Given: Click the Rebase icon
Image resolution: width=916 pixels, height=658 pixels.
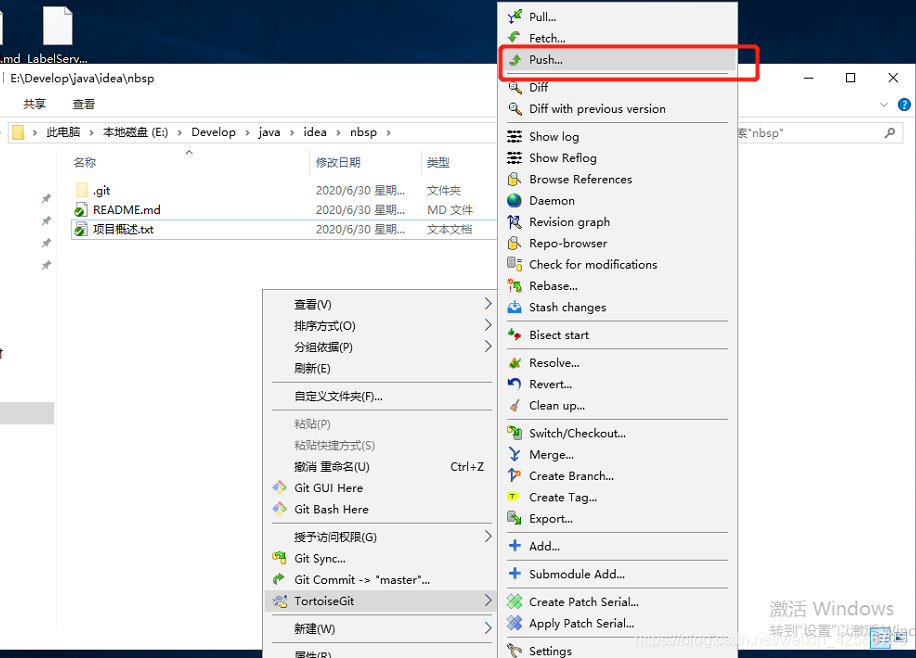Looking at the screenshot, I should point(515,286).
